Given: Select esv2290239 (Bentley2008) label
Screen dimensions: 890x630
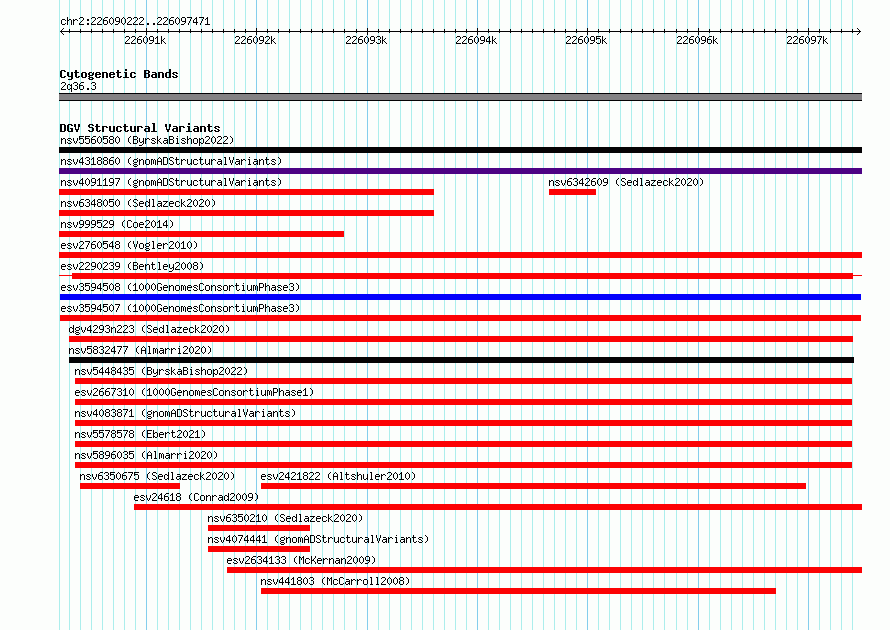Looking at the screenshot, I should [x=132, y=266].
